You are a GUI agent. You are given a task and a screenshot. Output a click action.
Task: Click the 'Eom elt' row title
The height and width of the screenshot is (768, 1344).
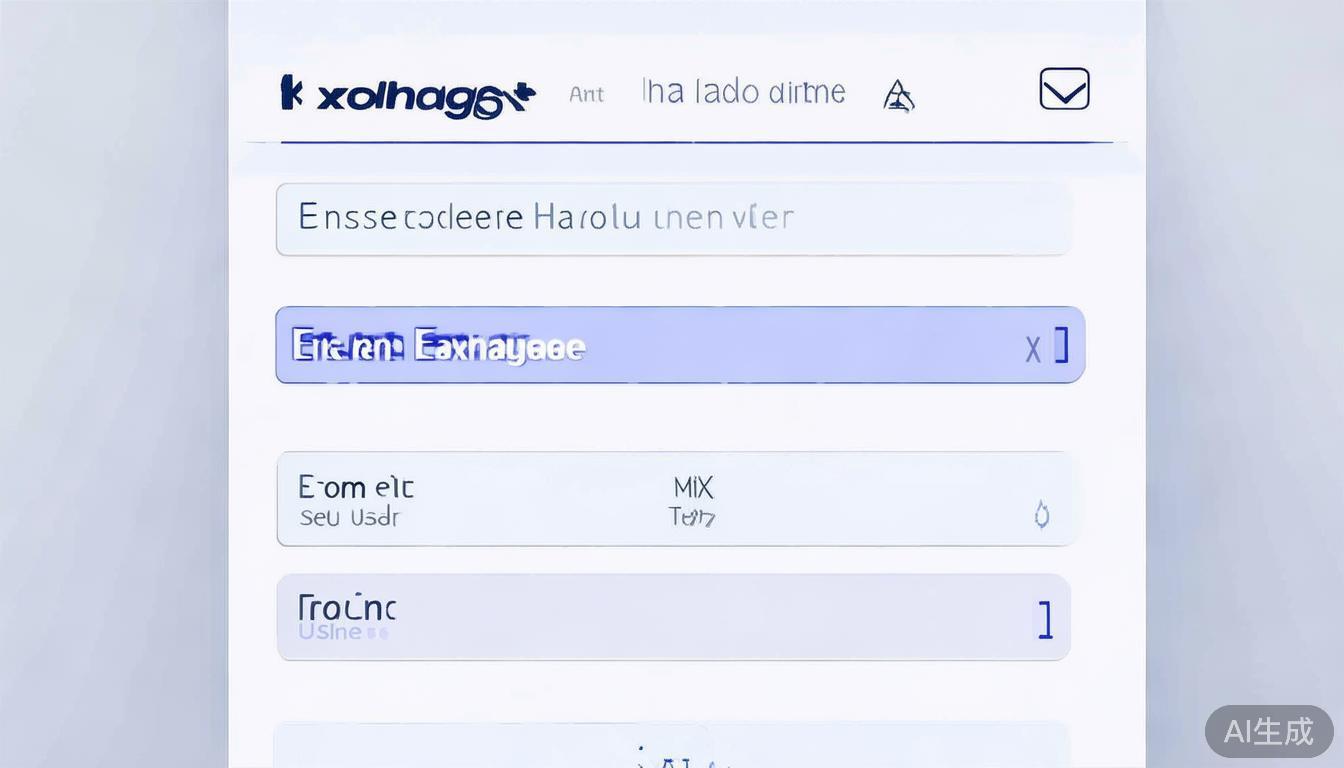(355, 487)
